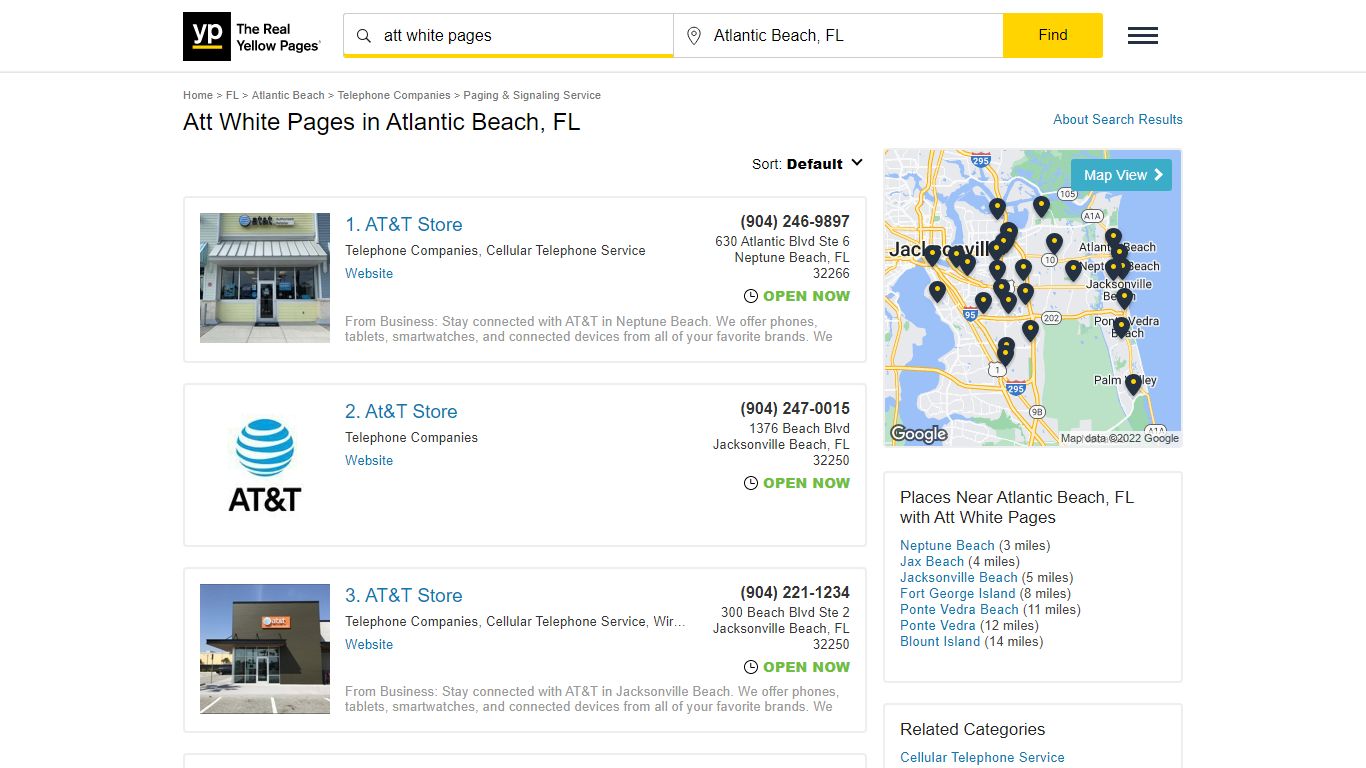Go to FL breadcrumb
The image size is (1366, 768).
click(x=232, y=95)
